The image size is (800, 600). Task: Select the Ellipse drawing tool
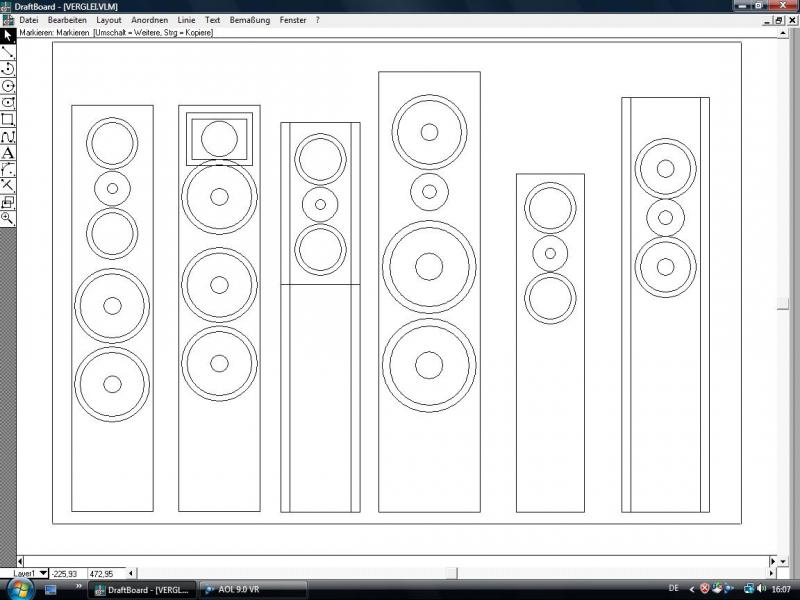click(8, 103)
